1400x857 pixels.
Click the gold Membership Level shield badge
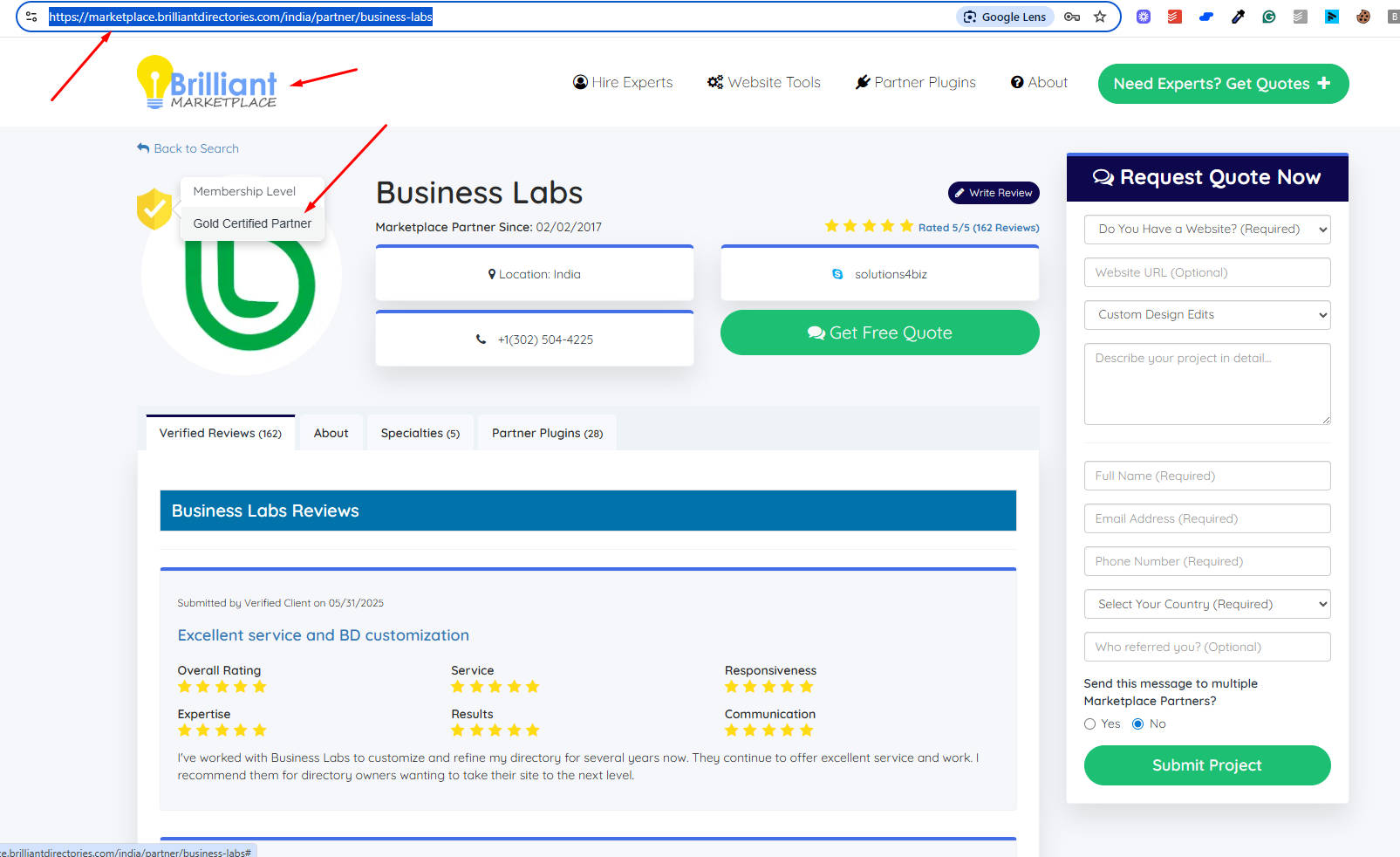[155, 209]
